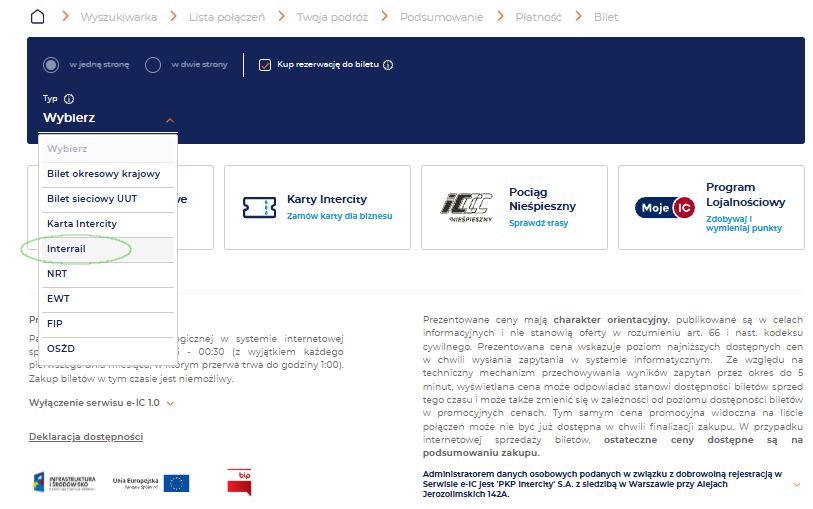Expand 'Wyłączenie serwisu e-IC 1.0' section

101,403
